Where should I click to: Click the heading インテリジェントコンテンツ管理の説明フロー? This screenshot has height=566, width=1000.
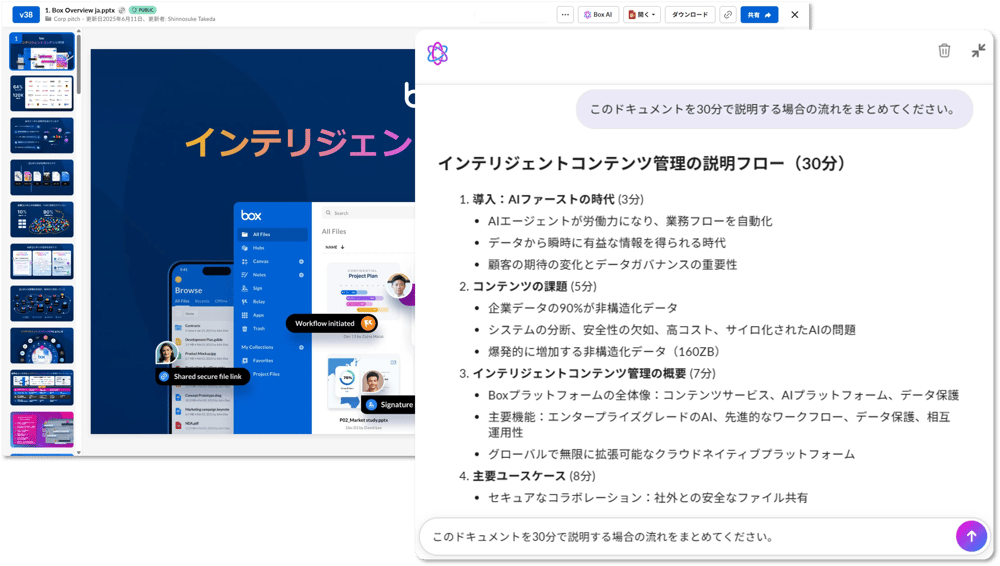click(642, 163)
